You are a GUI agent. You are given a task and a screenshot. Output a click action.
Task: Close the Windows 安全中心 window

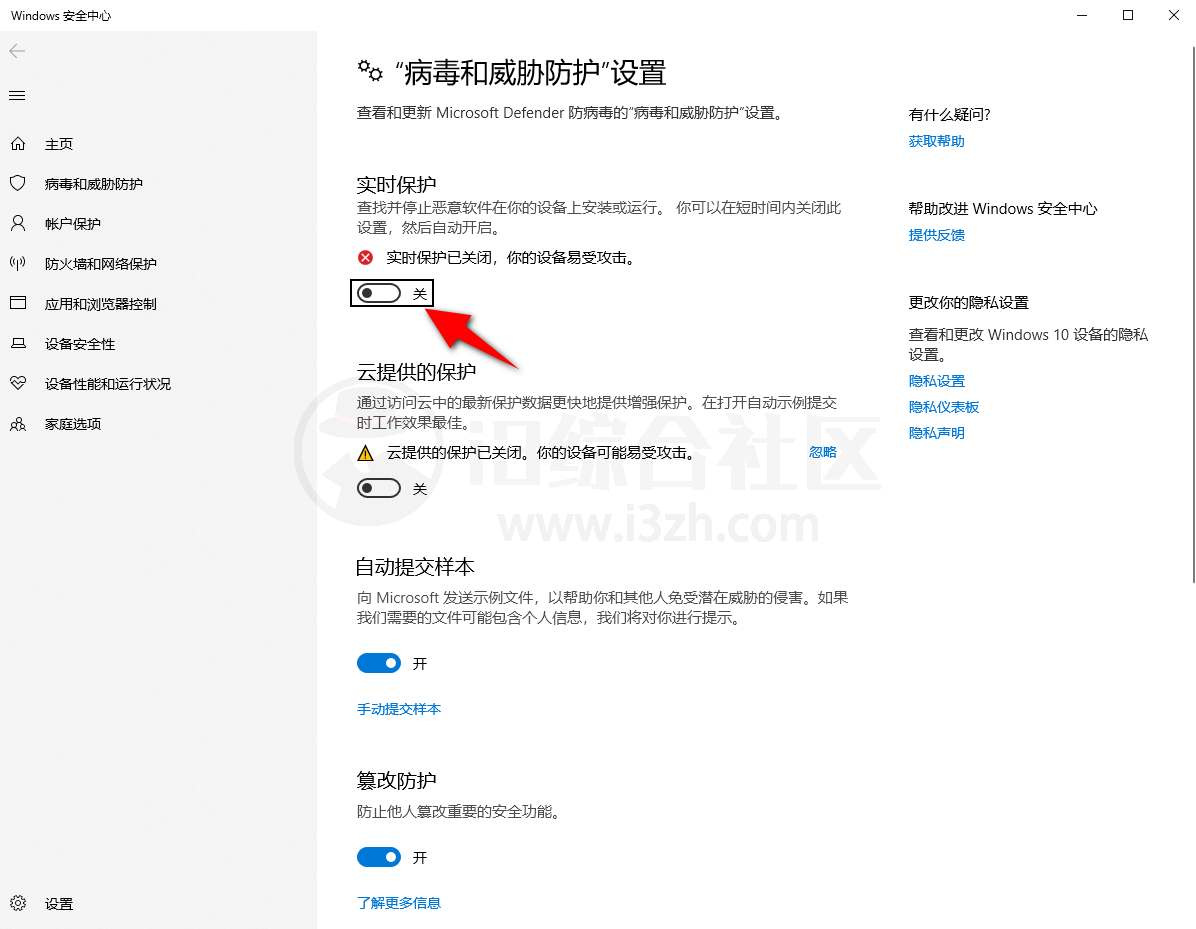click(x=1173, y=15)
